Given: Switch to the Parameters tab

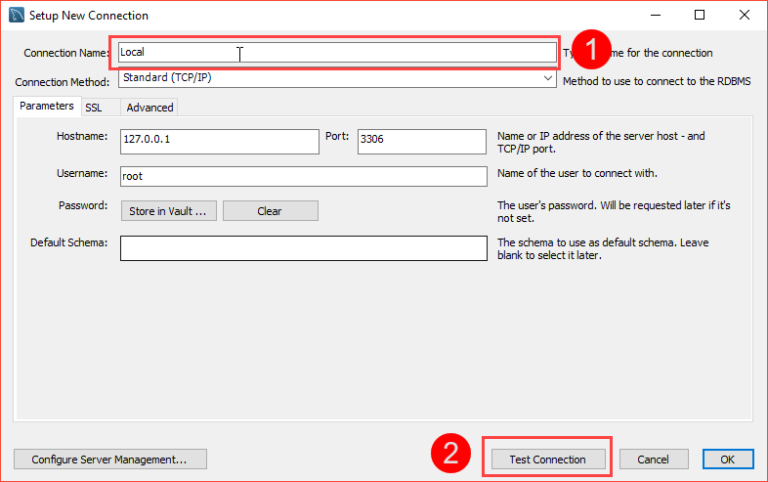Looking at the screenshot, I should tap(47, 106).
